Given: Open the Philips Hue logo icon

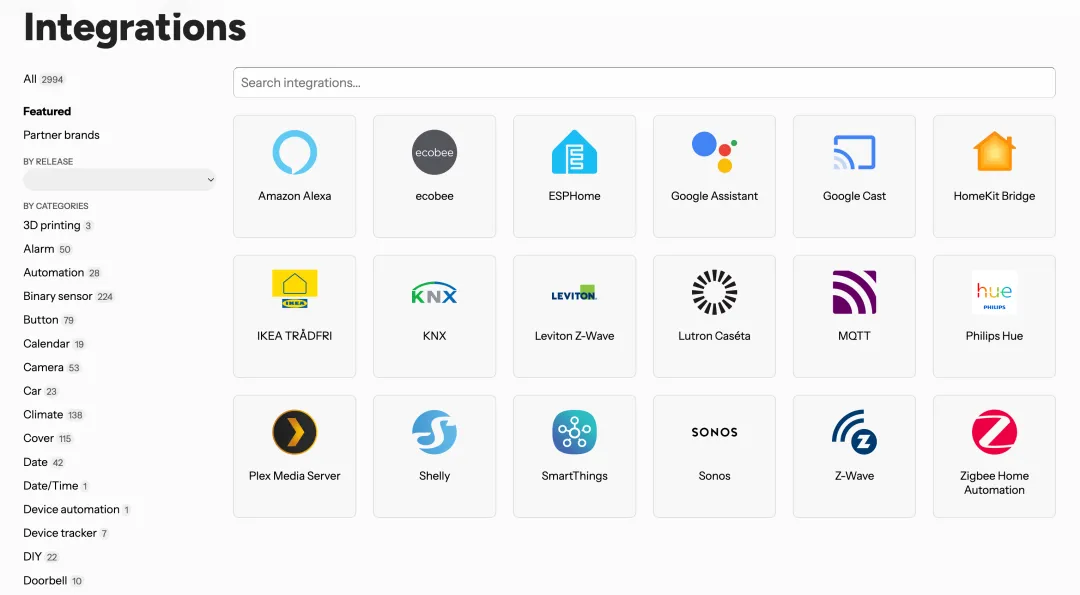Looking at the screenshot, I should [x=994, y=293].
